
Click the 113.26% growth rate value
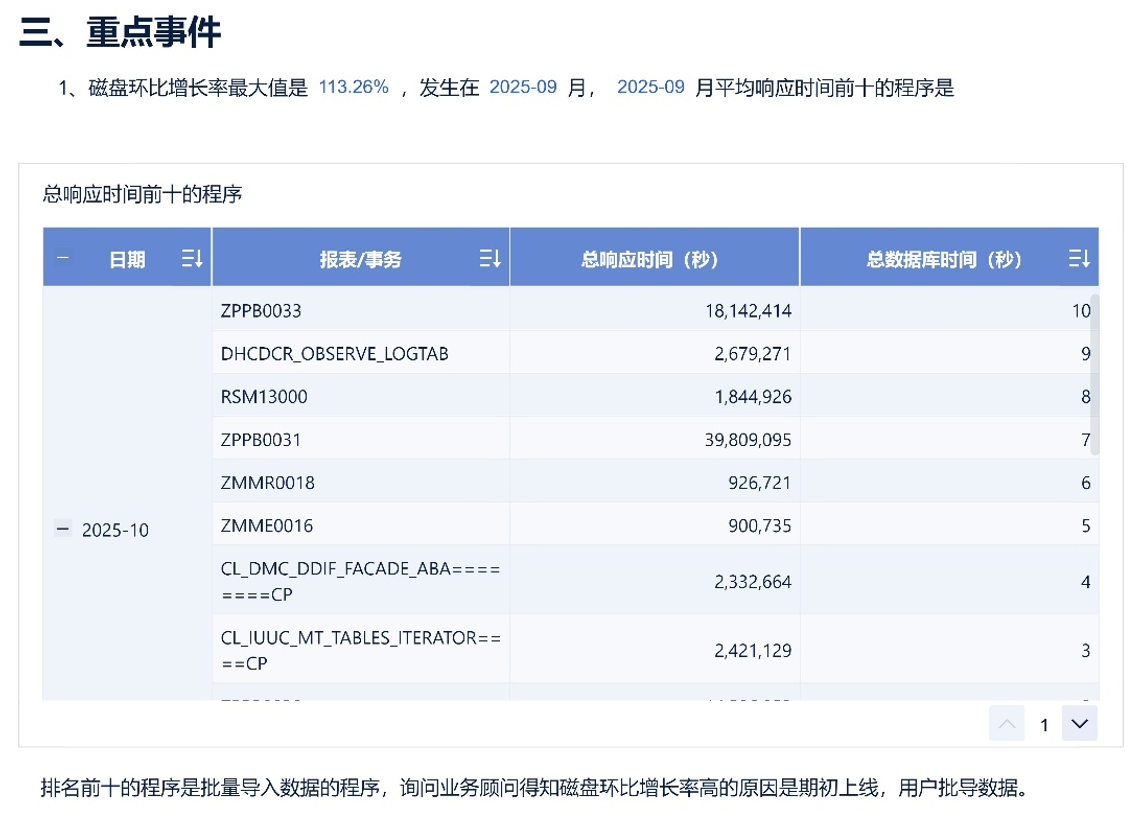(353, 87)
